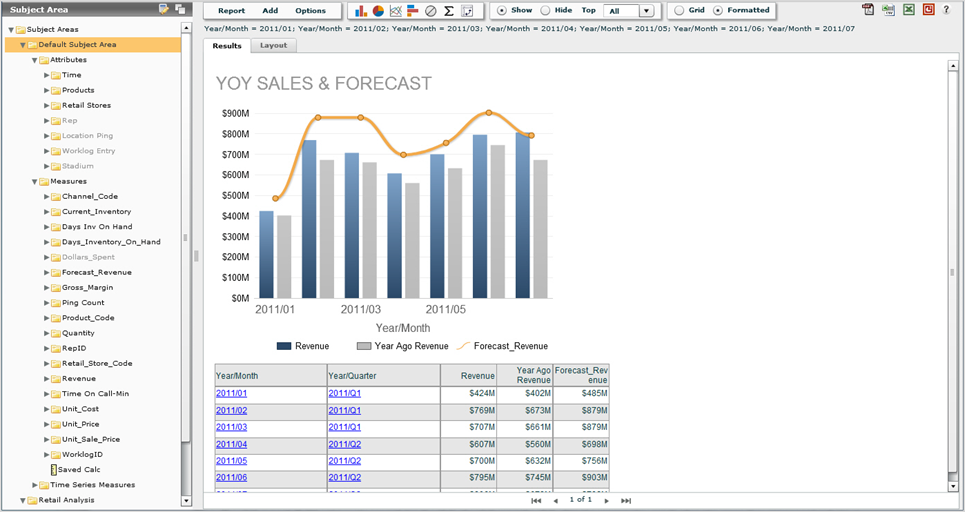Expand the Time attribute folder
The width and height of the screenshot is (965, 512).
(46, 75)
